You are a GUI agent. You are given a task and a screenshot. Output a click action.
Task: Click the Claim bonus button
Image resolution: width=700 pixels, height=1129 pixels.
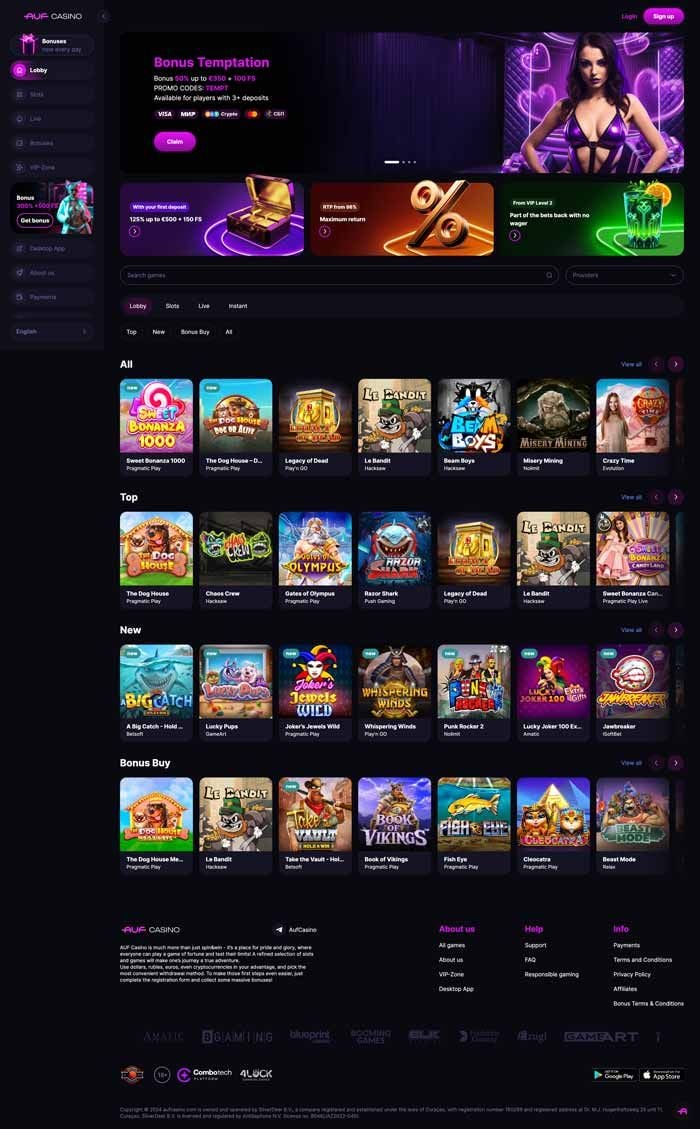click(x=174, y=141)
